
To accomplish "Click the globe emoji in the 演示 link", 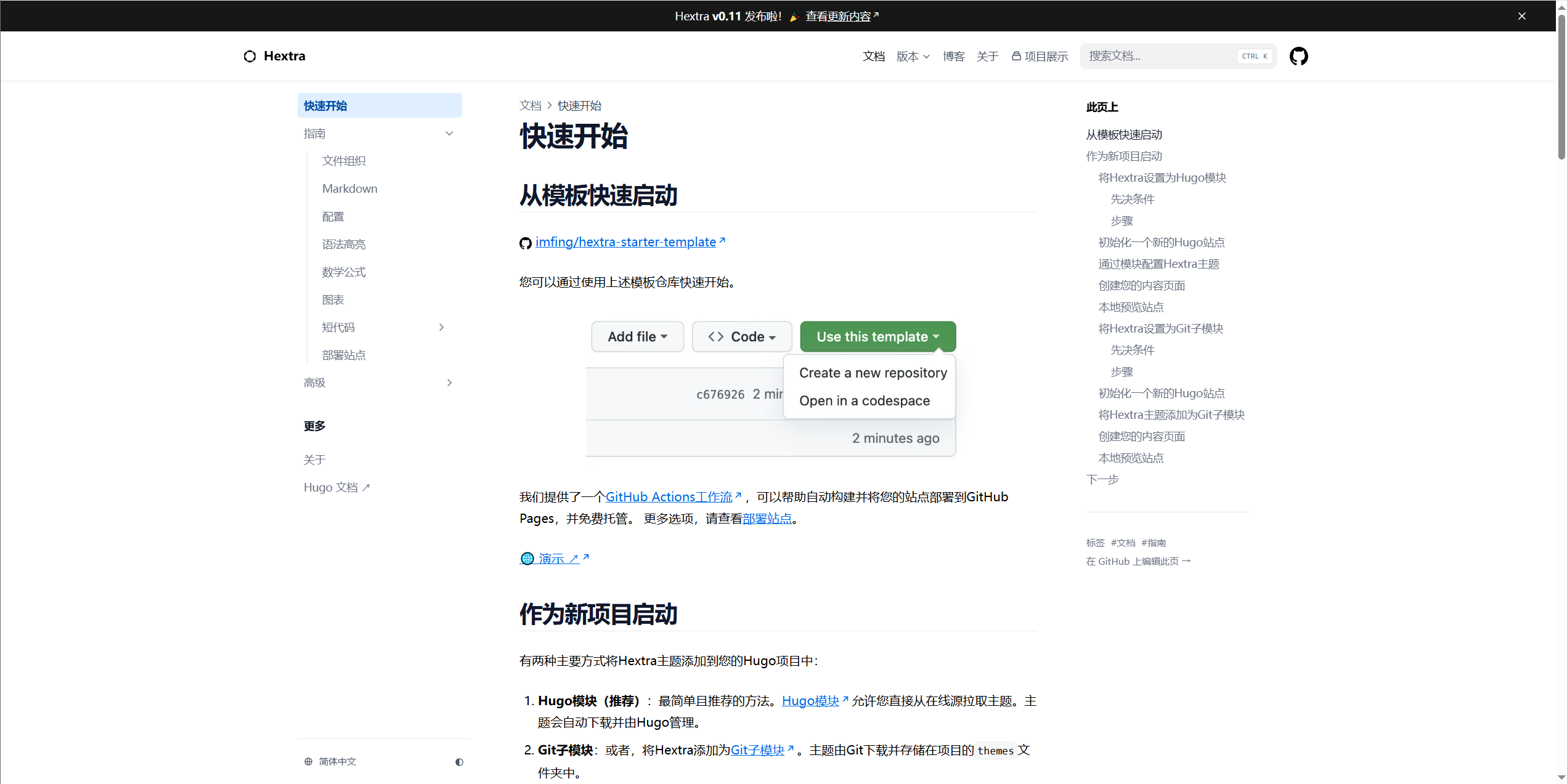I will pyautogui.click(x=527, y=559).
